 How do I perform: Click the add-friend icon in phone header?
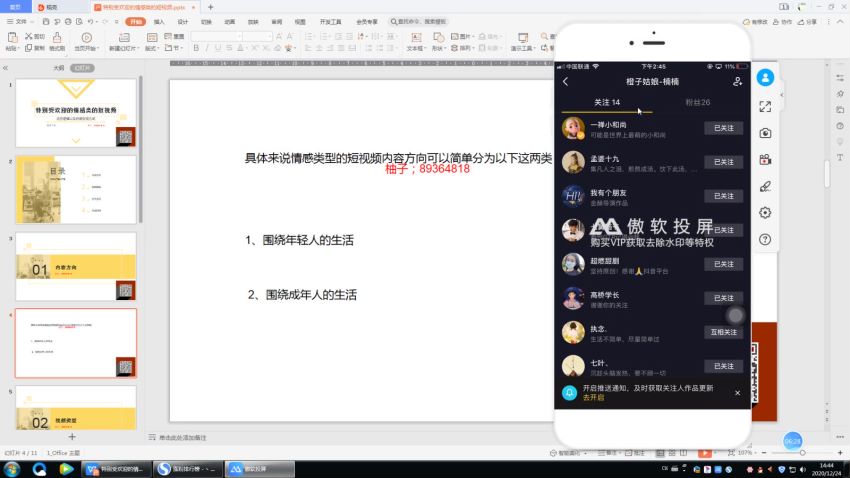pyautogui.click(x=737, y=81)
